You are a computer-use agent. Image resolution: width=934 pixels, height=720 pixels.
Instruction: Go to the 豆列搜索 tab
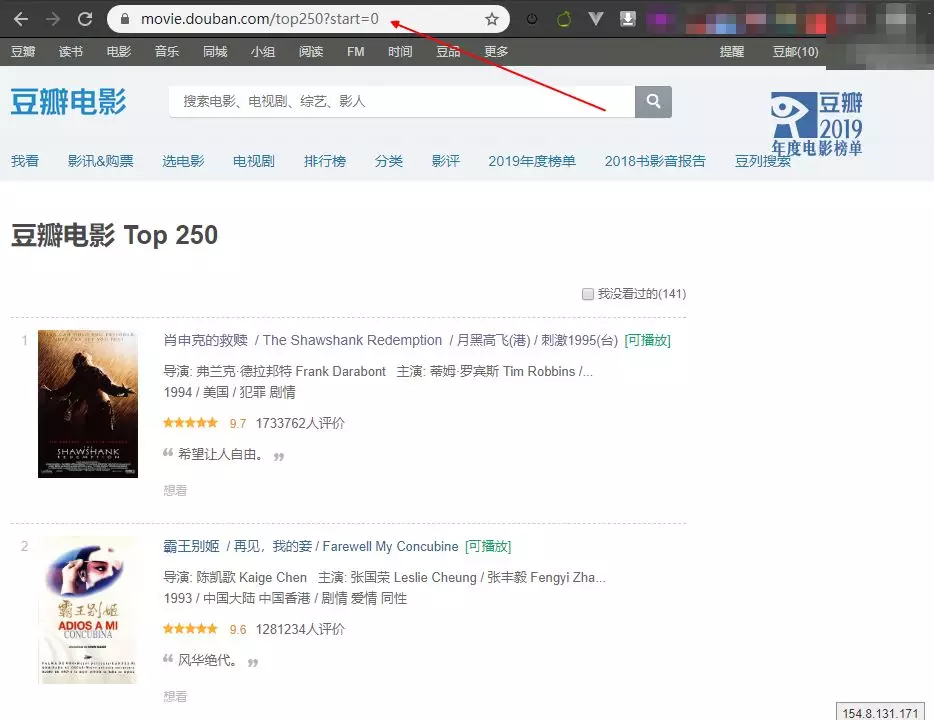[x=762, y=161]
